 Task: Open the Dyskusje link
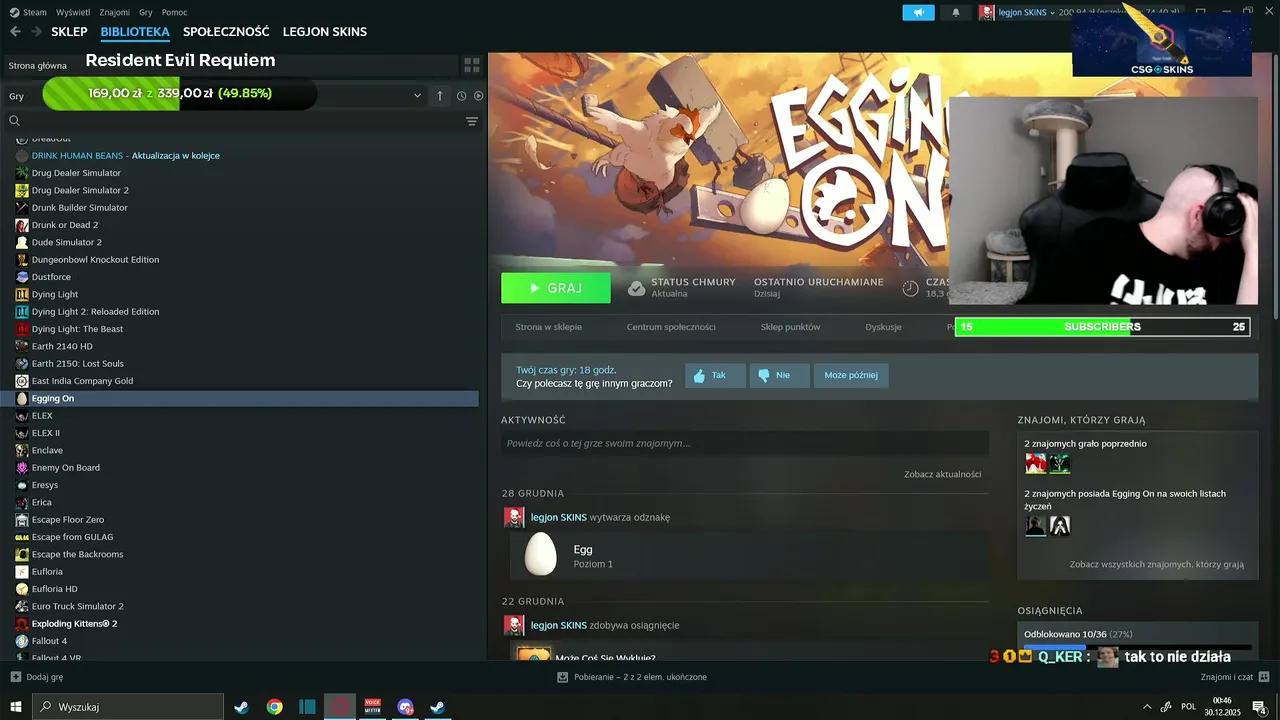(884, 327)
